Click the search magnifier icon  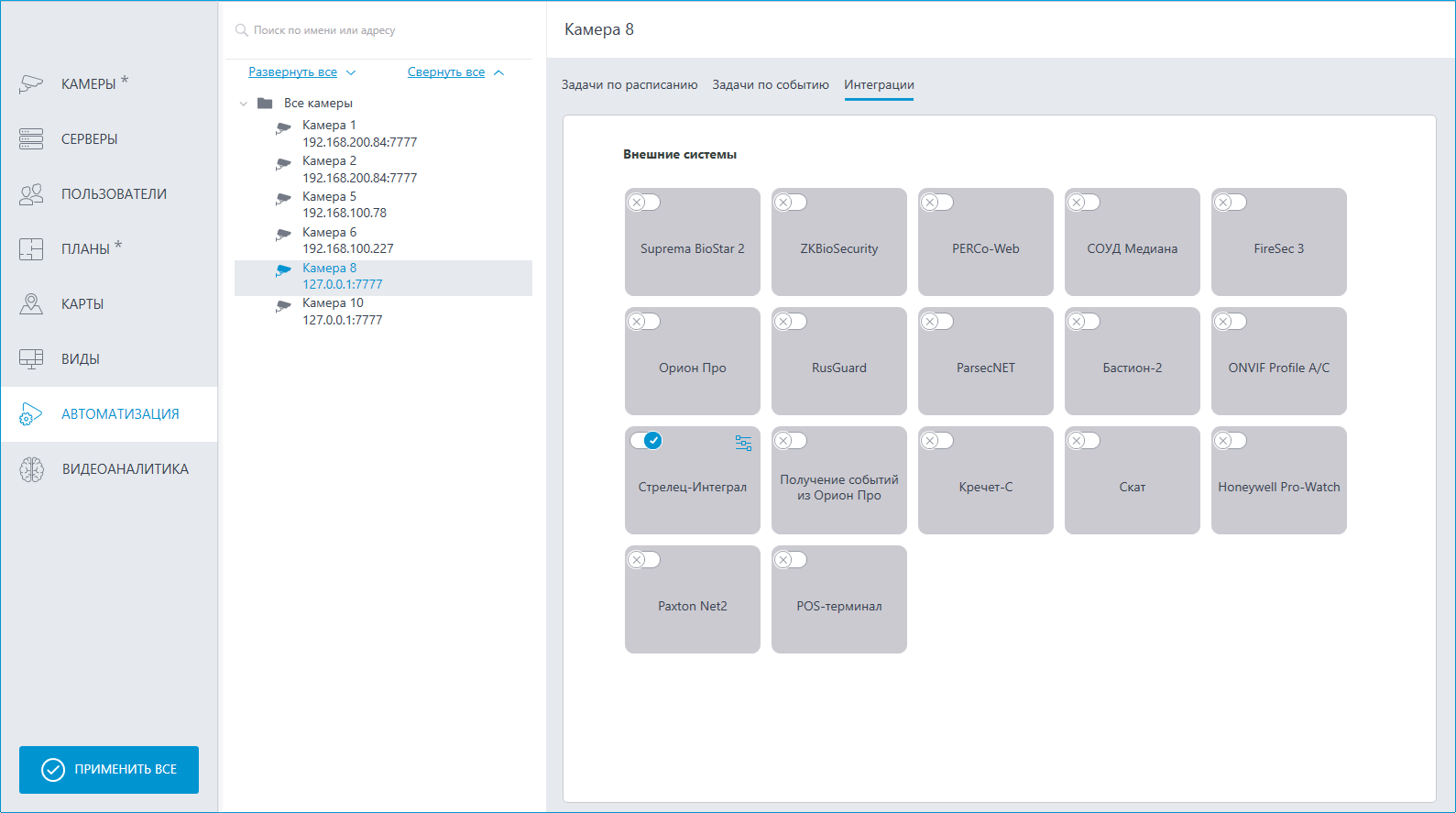coord(242,30)
